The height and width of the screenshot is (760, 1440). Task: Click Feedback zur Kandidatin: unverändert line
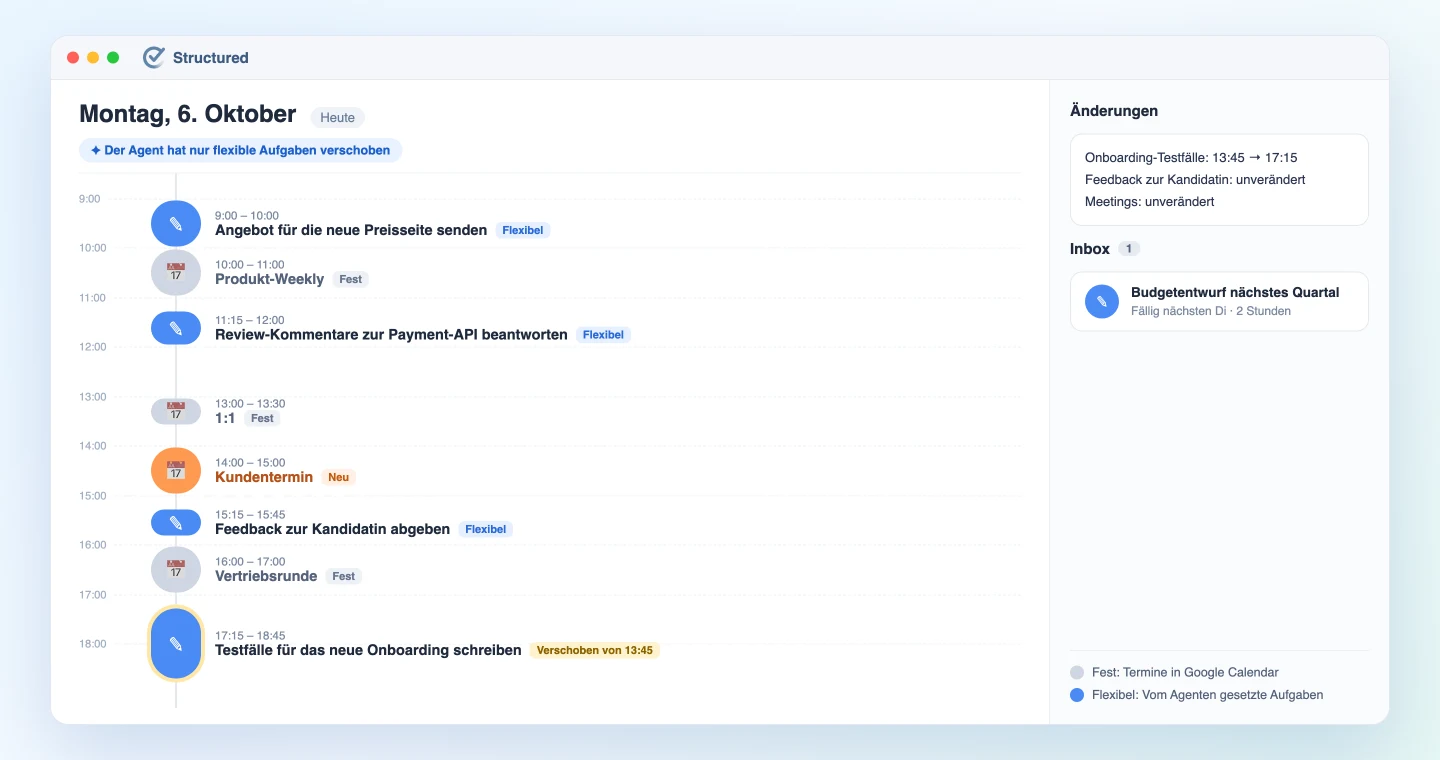1195,180
